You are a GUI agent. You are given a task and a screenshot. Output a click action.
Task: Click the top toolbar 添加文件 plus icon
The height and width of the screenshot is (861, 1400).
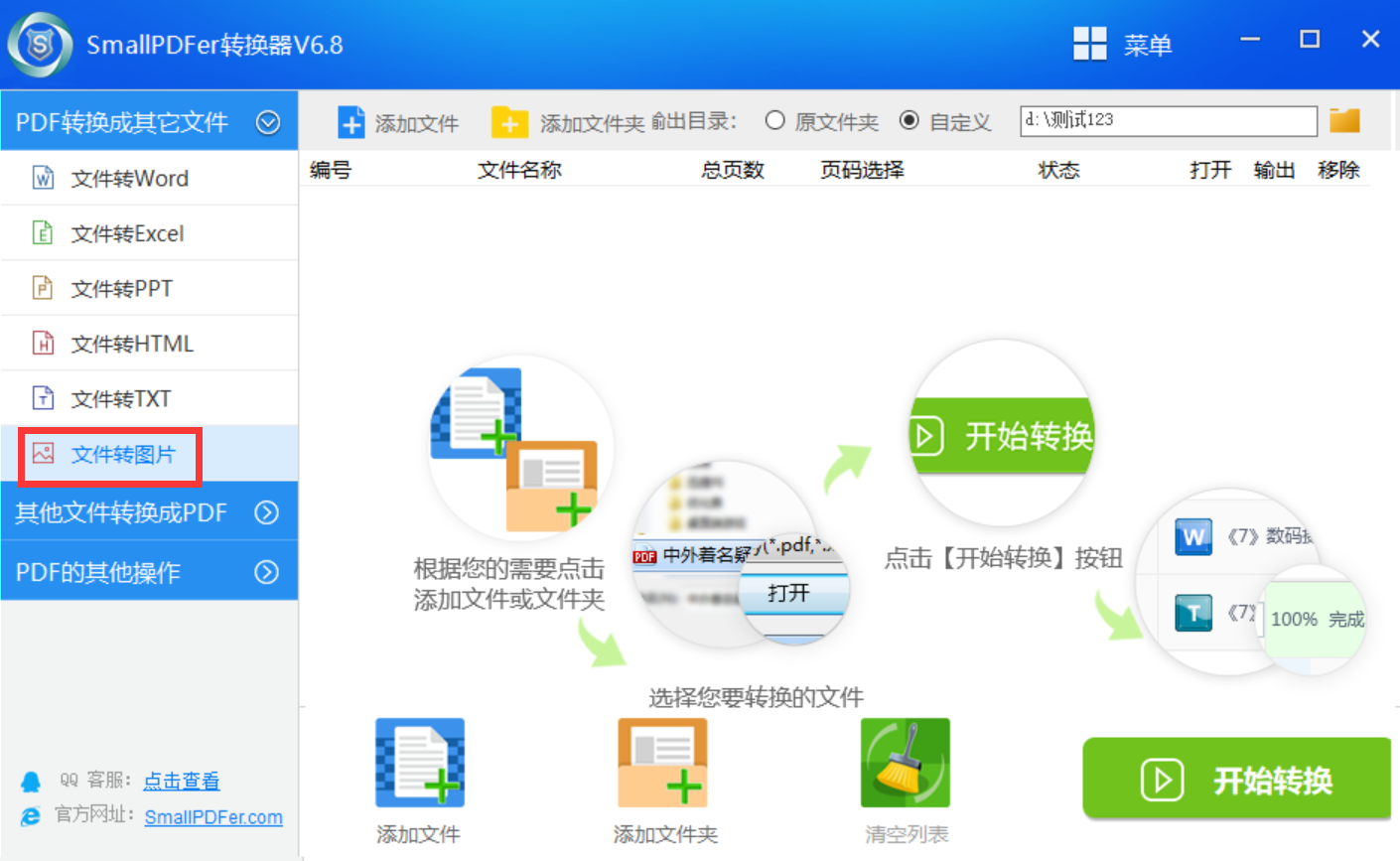pos(350,122)
